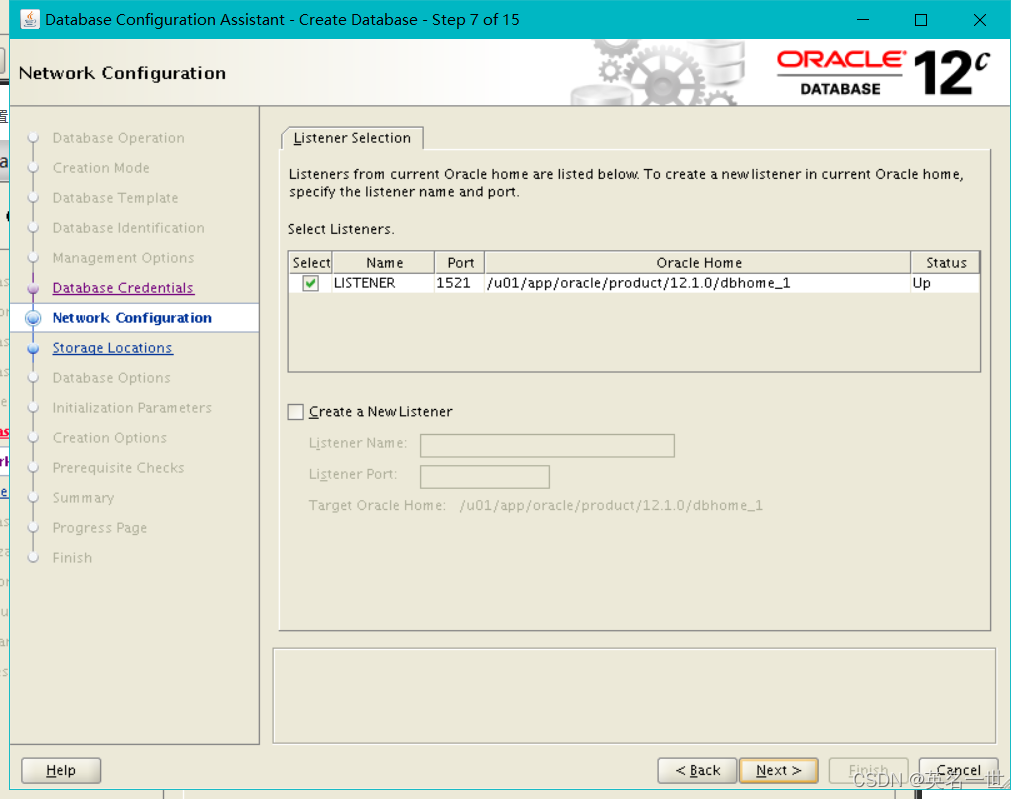Click the Port column header
This screenshot has width=1020, height=799.
coord(460,262)
